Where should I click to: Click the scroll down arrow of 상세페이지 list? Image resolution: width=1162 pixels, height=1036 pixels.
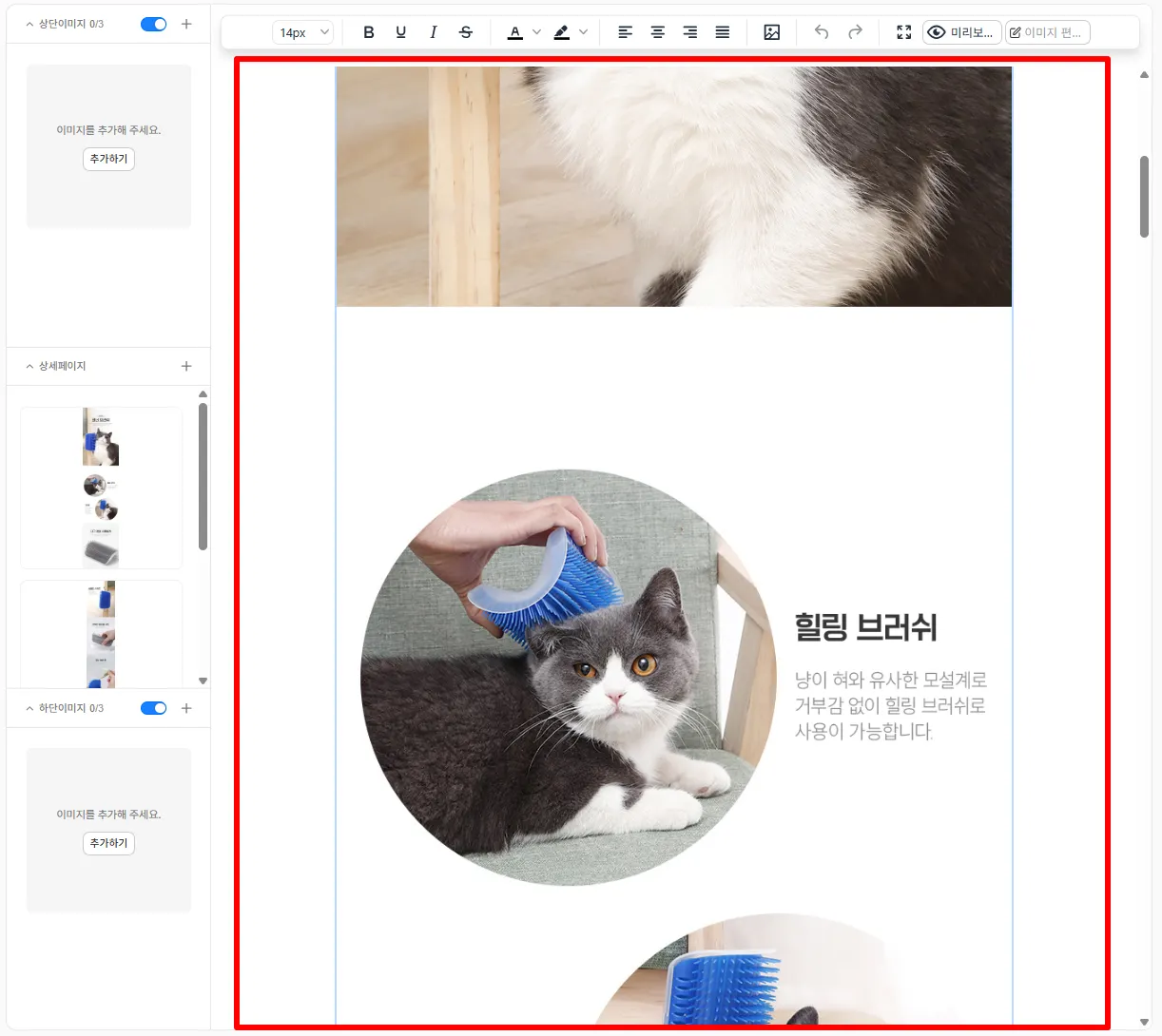click(203, 681)
